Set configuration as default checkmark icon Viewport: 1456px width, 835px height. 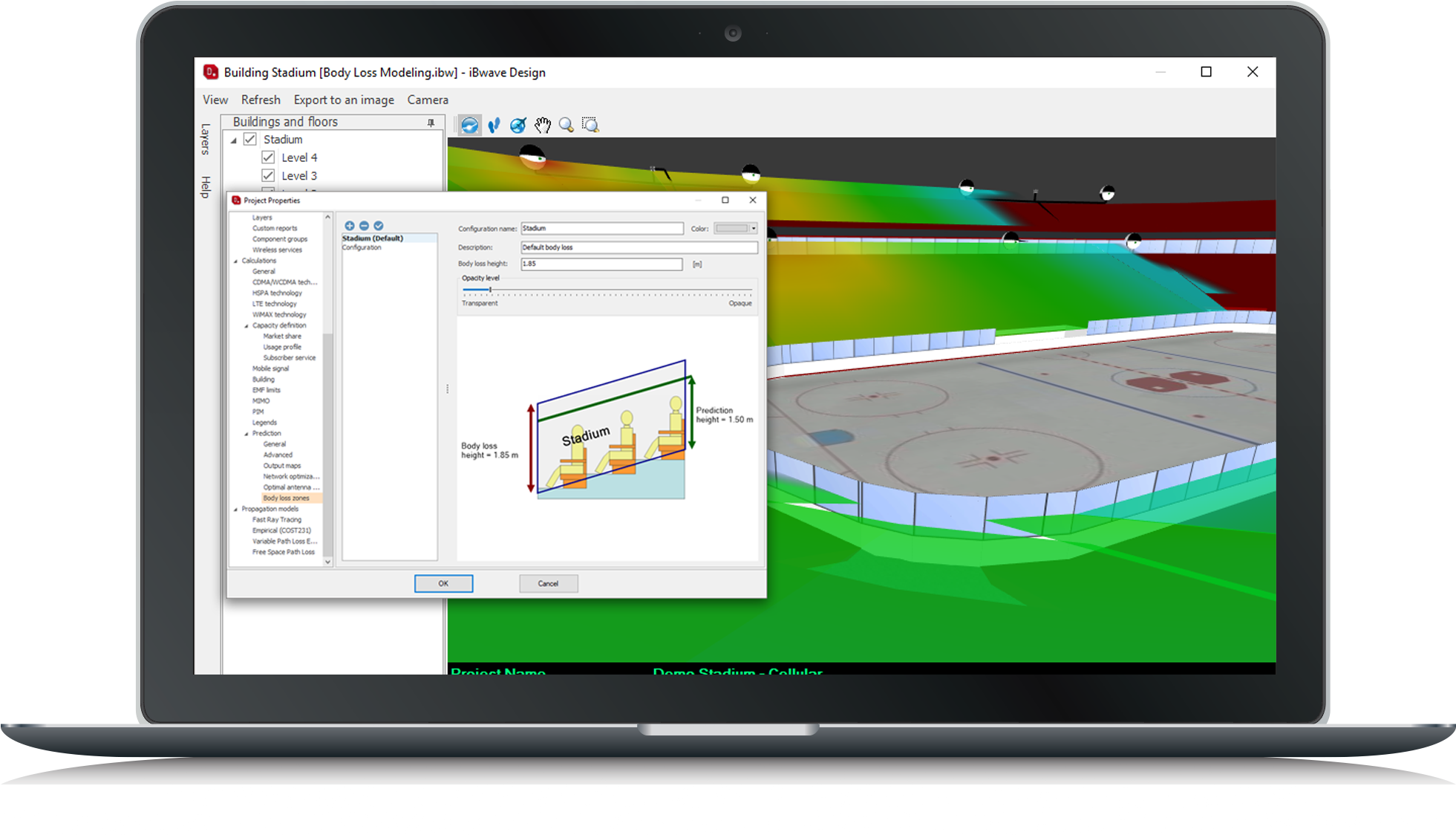[x=379, y=226]
